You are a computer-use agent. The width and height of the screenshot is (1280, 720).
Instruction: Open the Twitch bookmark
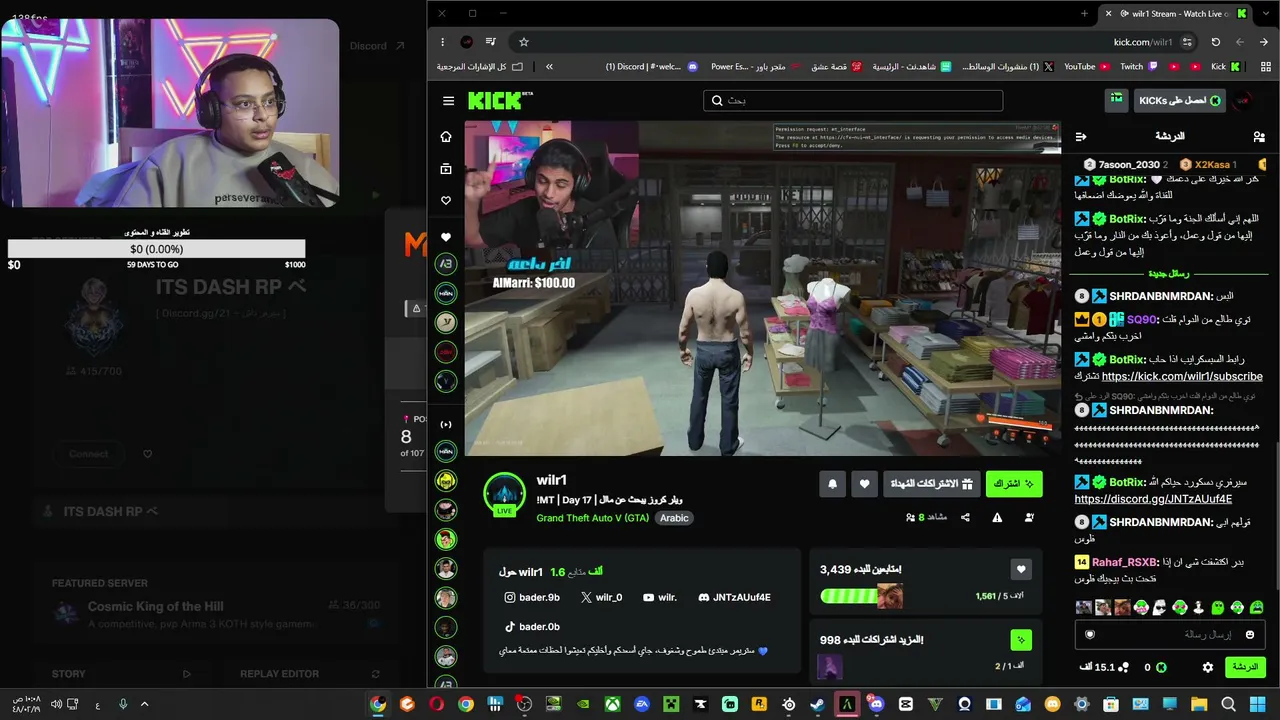(1138, 67)
